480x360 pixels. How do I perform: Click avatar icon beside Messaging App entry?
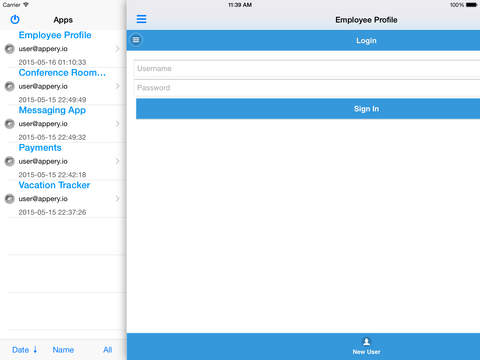pos(10,124)
